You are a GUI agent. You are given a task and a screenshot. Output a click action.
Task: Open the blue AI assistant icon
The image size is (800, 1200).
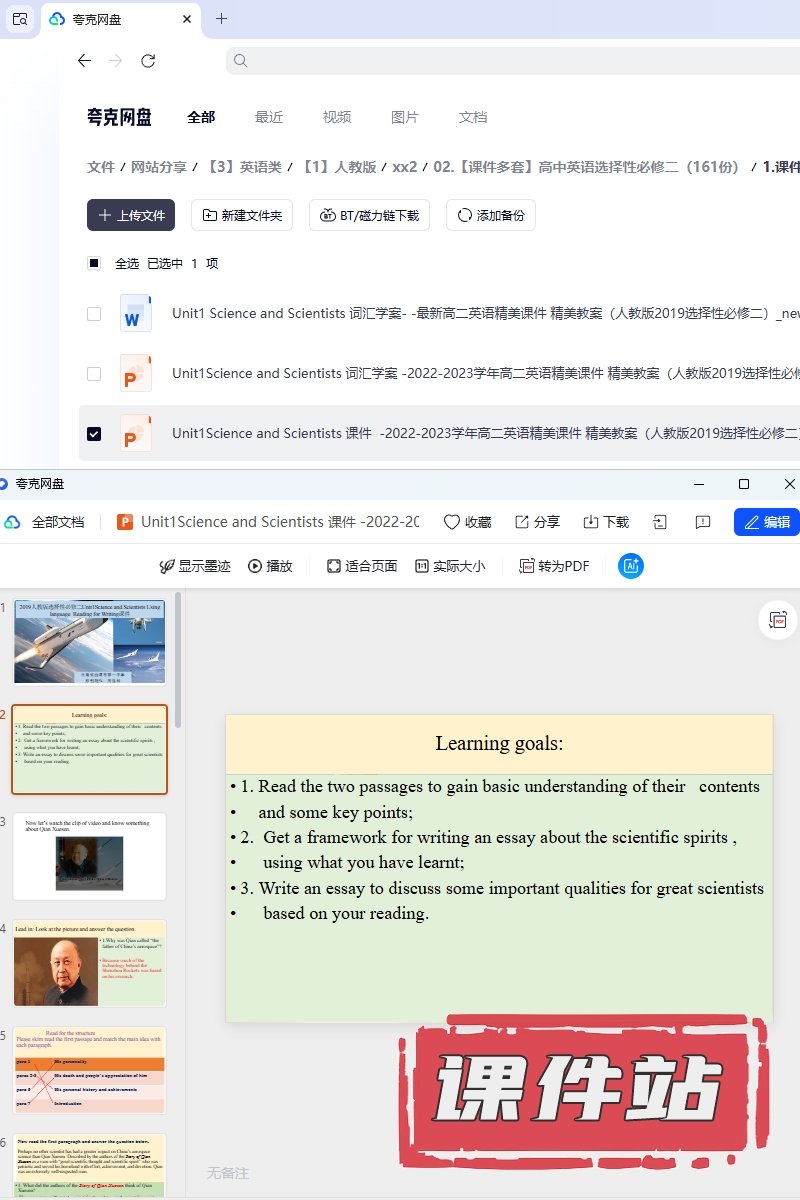(x=631, y=566)
